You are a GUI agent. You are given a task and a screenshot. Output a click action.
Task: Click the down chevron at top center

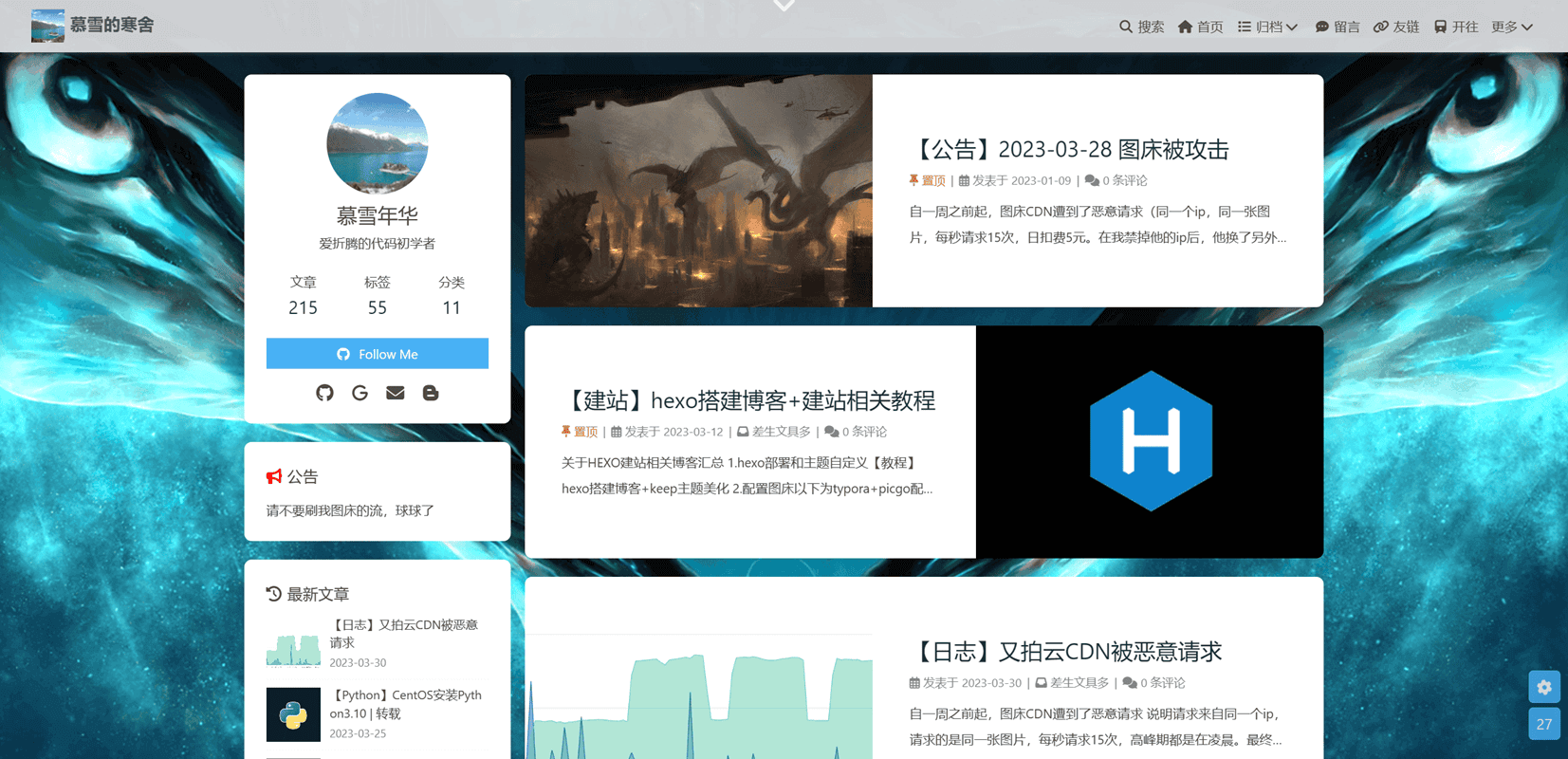pyautogui.click(x=784, y=6)
